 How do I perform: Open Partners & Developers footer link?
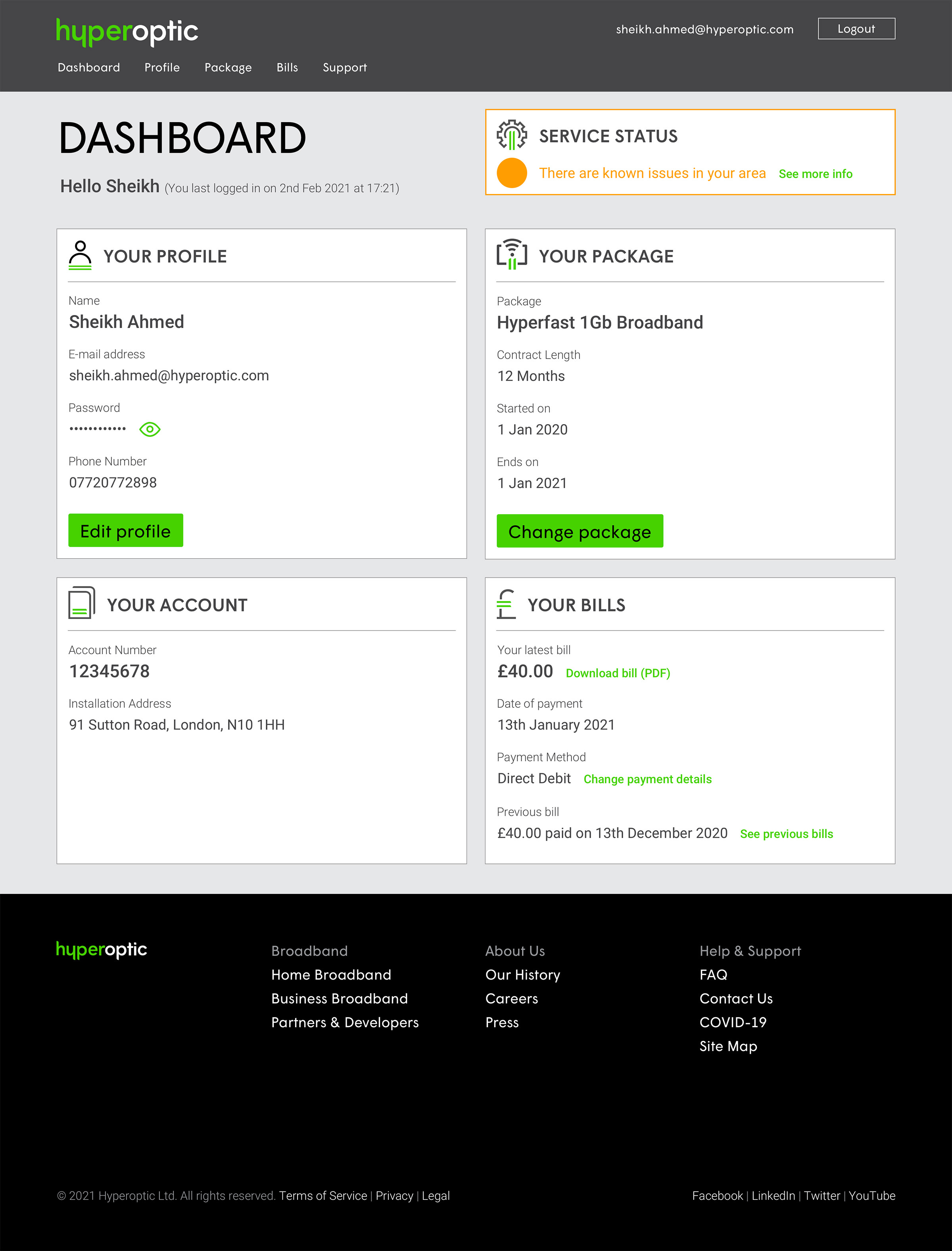345,1022
